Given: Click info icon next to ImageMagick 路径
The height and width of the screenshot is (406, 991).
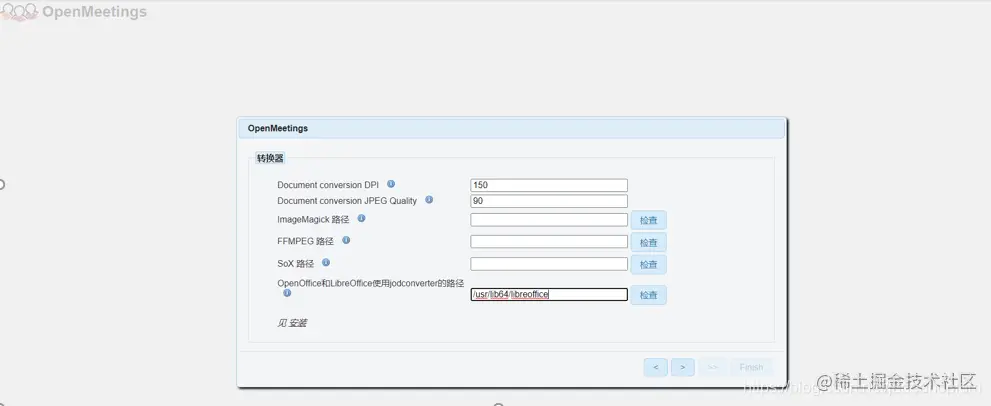Looking at the screenshot, I should pos(362,218).
